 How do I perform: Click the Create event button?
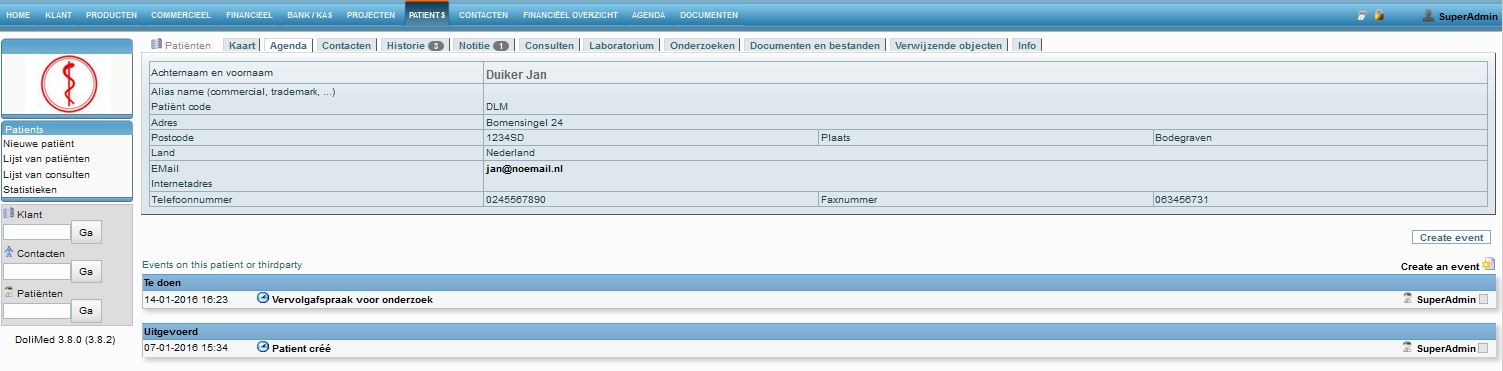[x=1451, y=237]
